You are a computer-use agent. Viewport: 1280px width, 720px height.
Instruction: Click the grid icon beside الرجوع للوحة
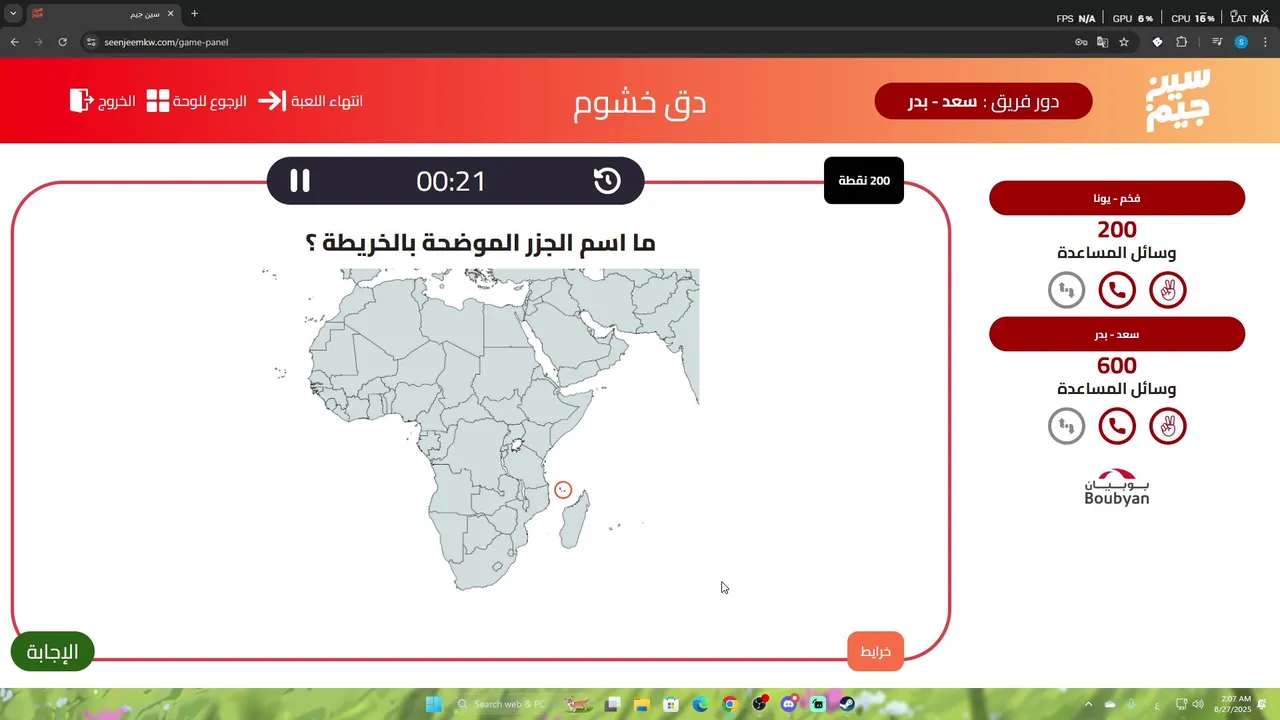pyautogui.click(x=158, y=101)
